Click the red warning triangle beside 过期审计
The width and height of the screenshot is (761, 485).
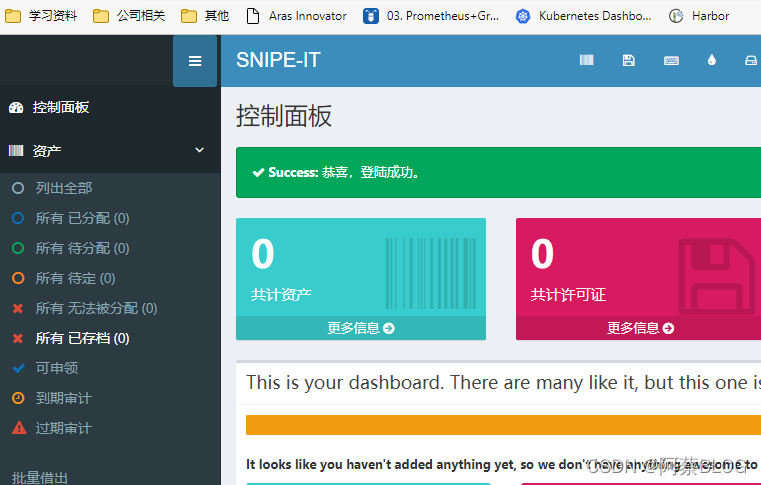[x=19, y=428]
